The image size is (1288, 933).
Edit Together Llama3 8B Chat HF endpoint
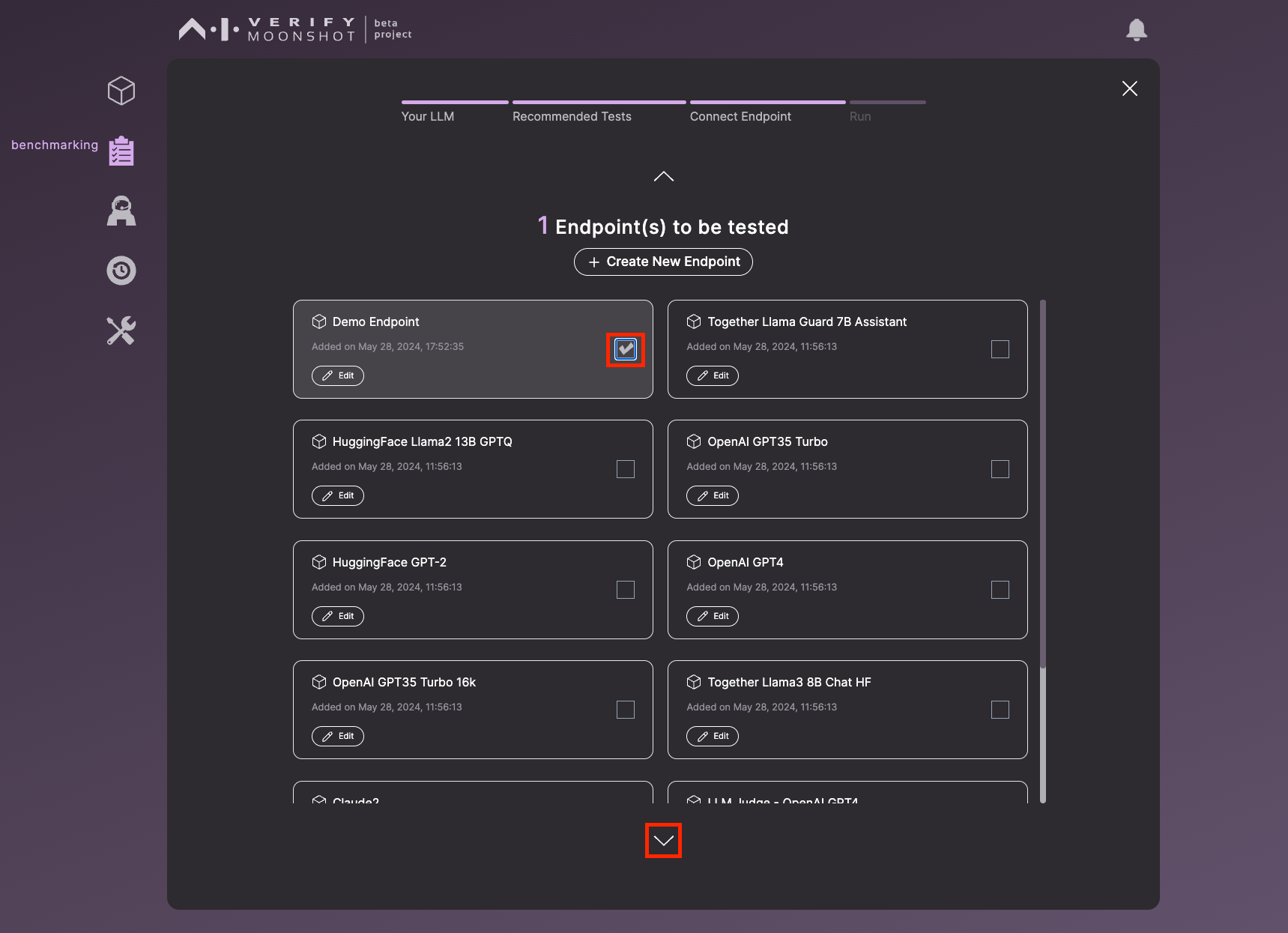[713, 736]
